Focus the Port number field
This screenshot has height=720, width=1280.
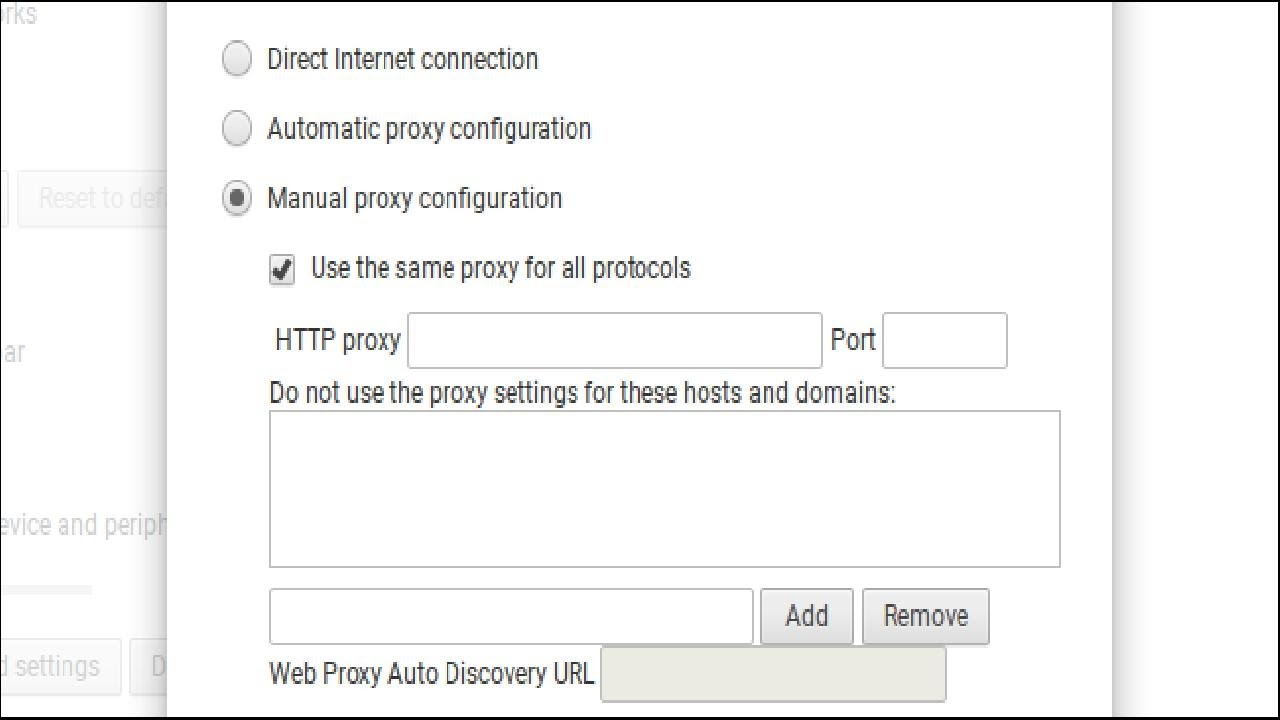[944, 341]
